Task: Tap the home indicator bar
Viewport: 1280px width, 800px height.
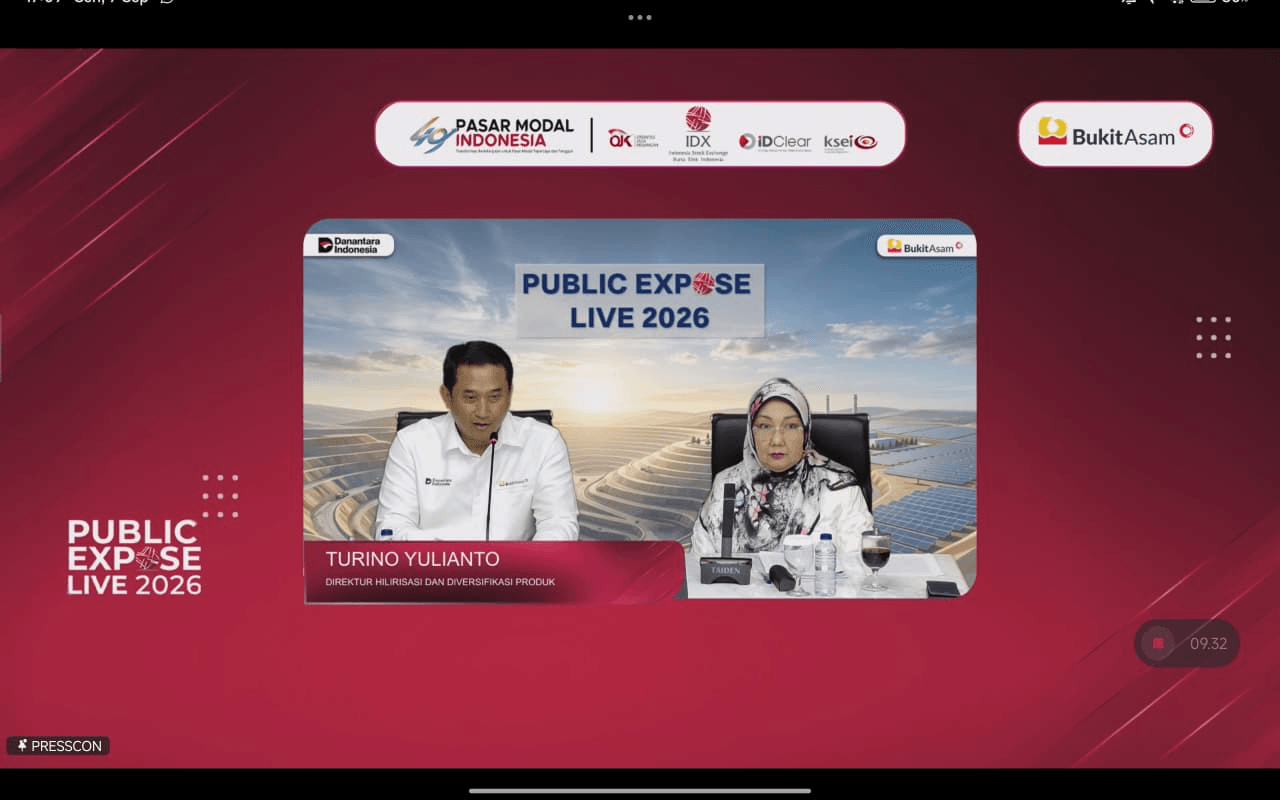Action: pos(640,790)
